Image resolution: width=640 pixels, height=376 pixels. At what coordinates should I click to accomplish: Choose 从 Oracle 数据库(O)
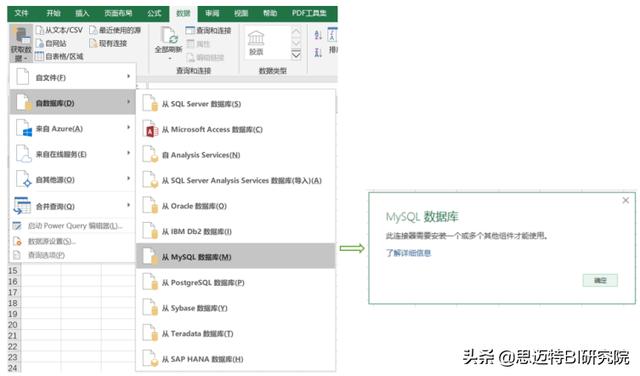point(236,206)
